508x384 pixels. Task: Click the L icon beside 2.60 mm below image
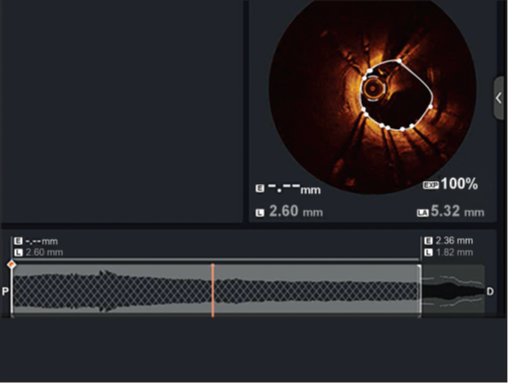[260, 213]
